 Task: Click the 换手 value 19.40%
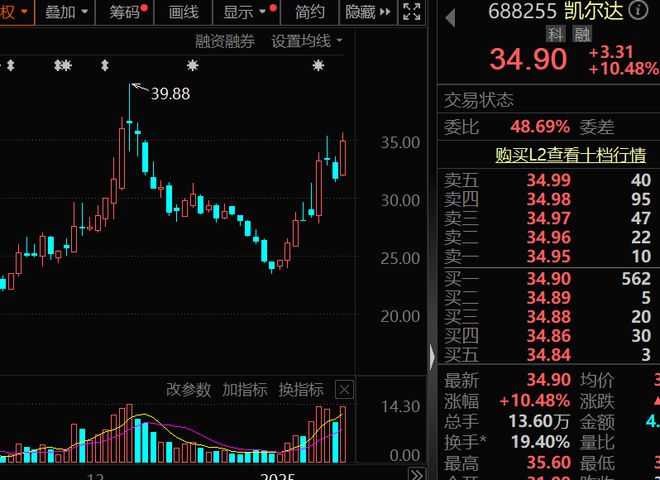[x=540, y=442]
